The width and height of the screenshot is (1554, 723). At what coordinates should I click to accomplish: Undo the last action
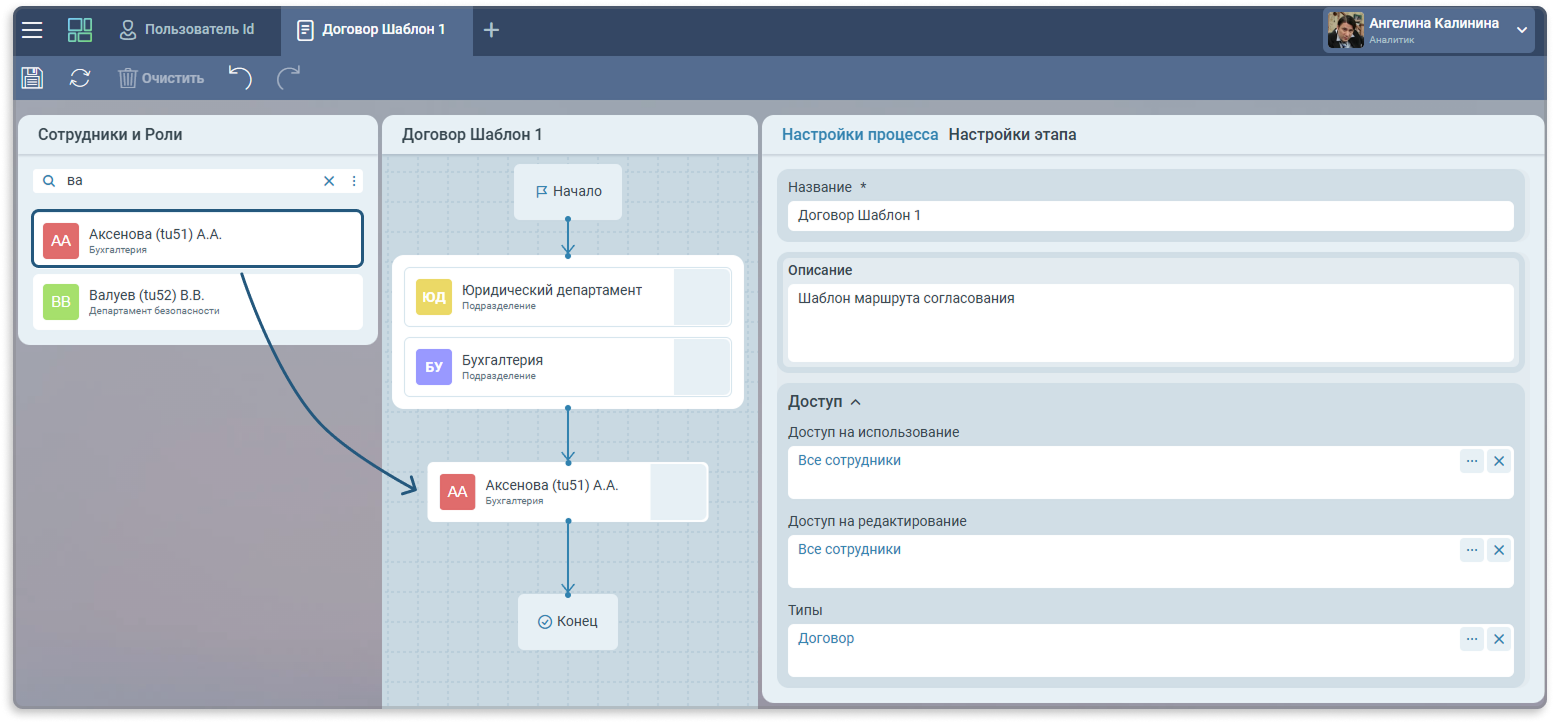240,78
